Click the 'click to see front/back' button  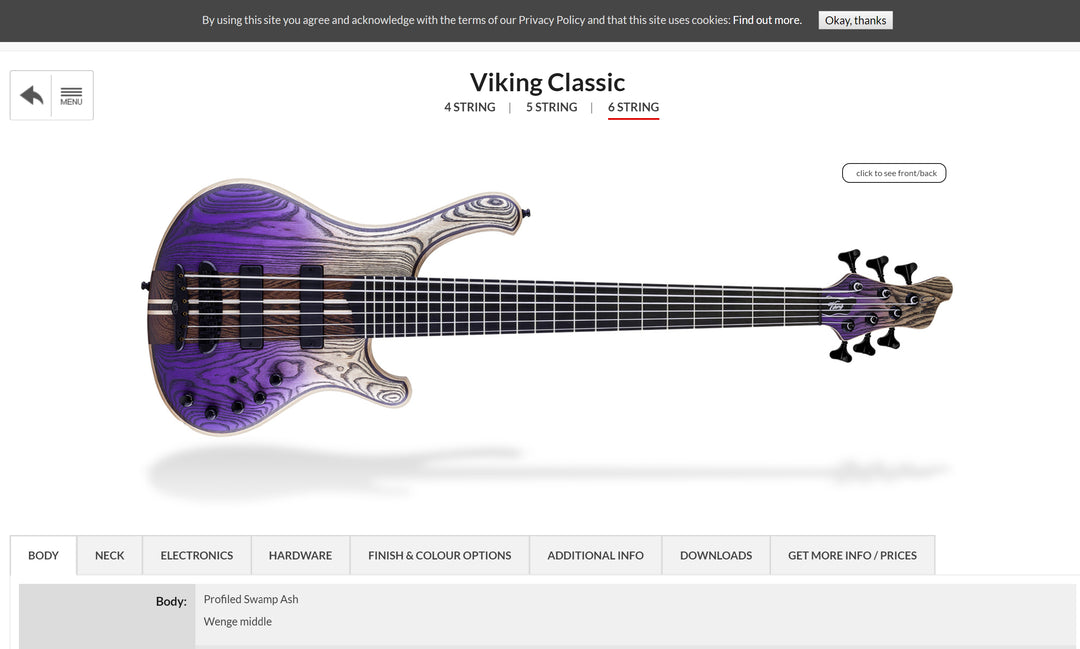pos(894,173)
